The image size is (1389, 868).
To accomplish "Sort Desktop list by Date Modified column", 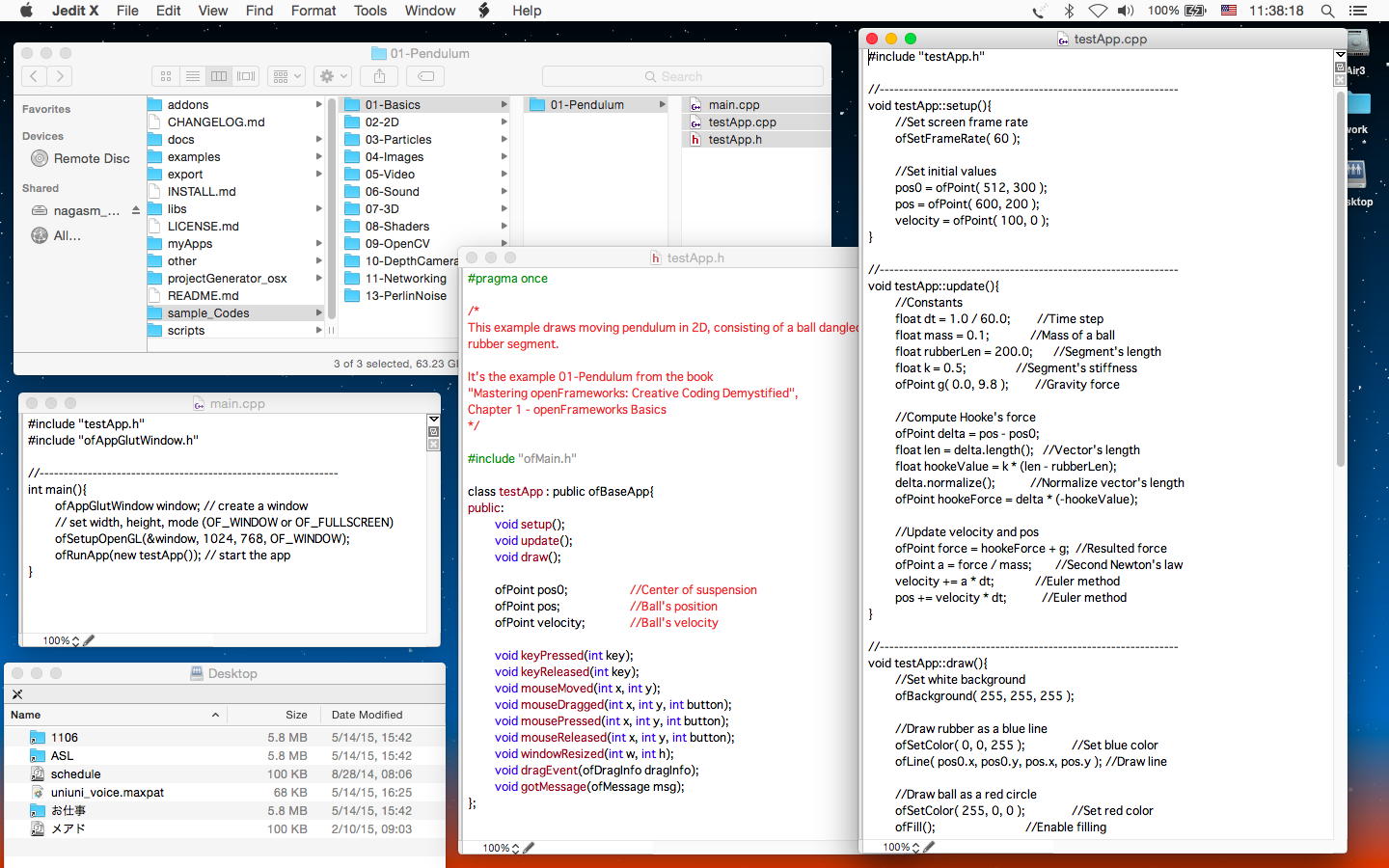I will tap(368, 715).
